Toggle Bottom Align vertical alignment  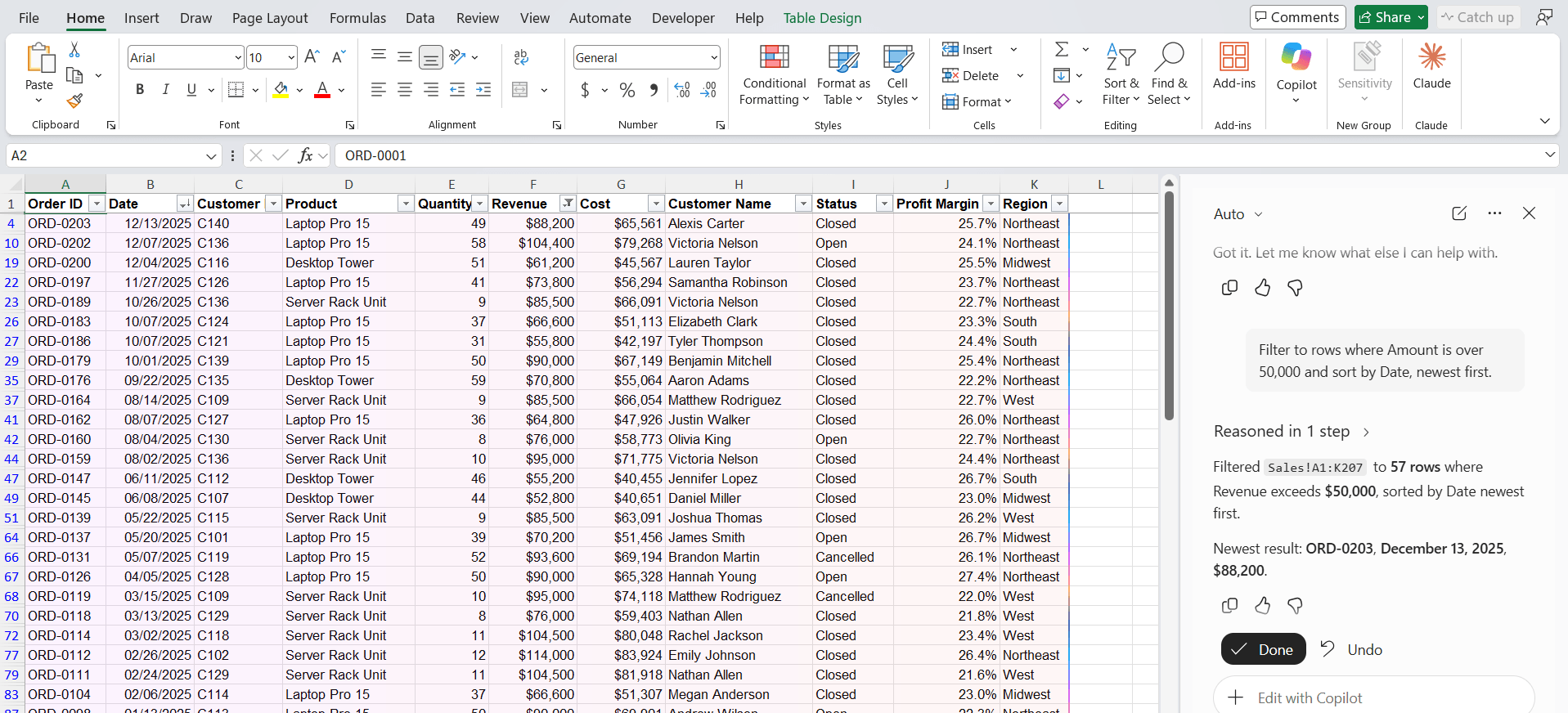[431, 57]
